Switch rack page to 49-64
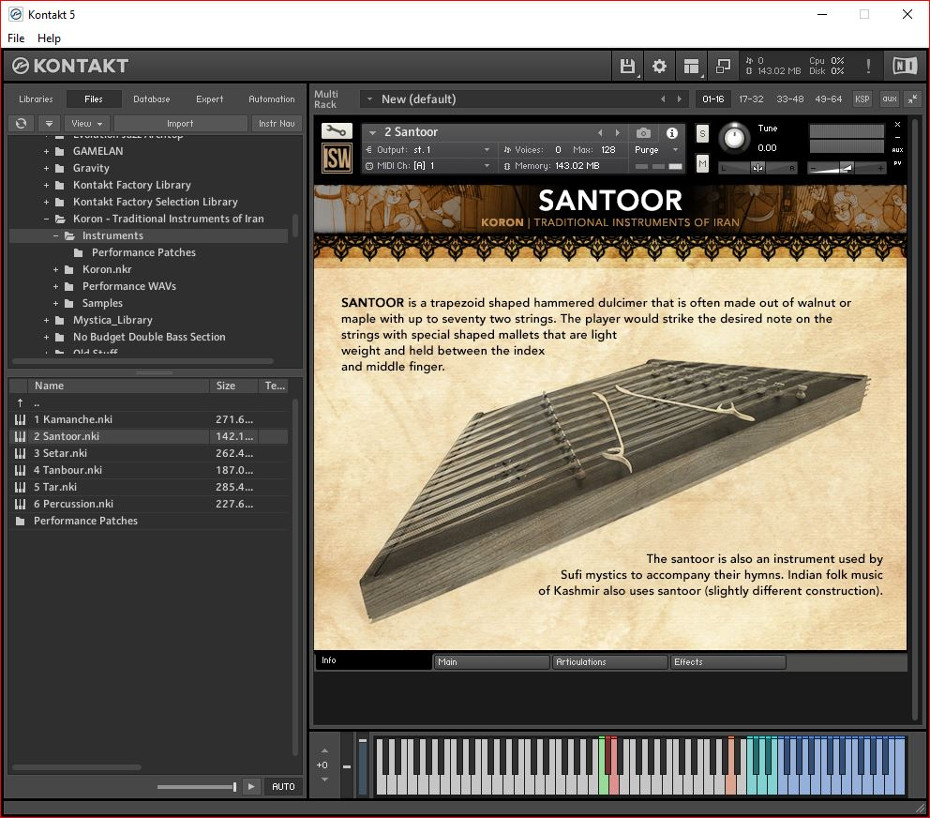930x818 pixels. click(x=829, y=99)
